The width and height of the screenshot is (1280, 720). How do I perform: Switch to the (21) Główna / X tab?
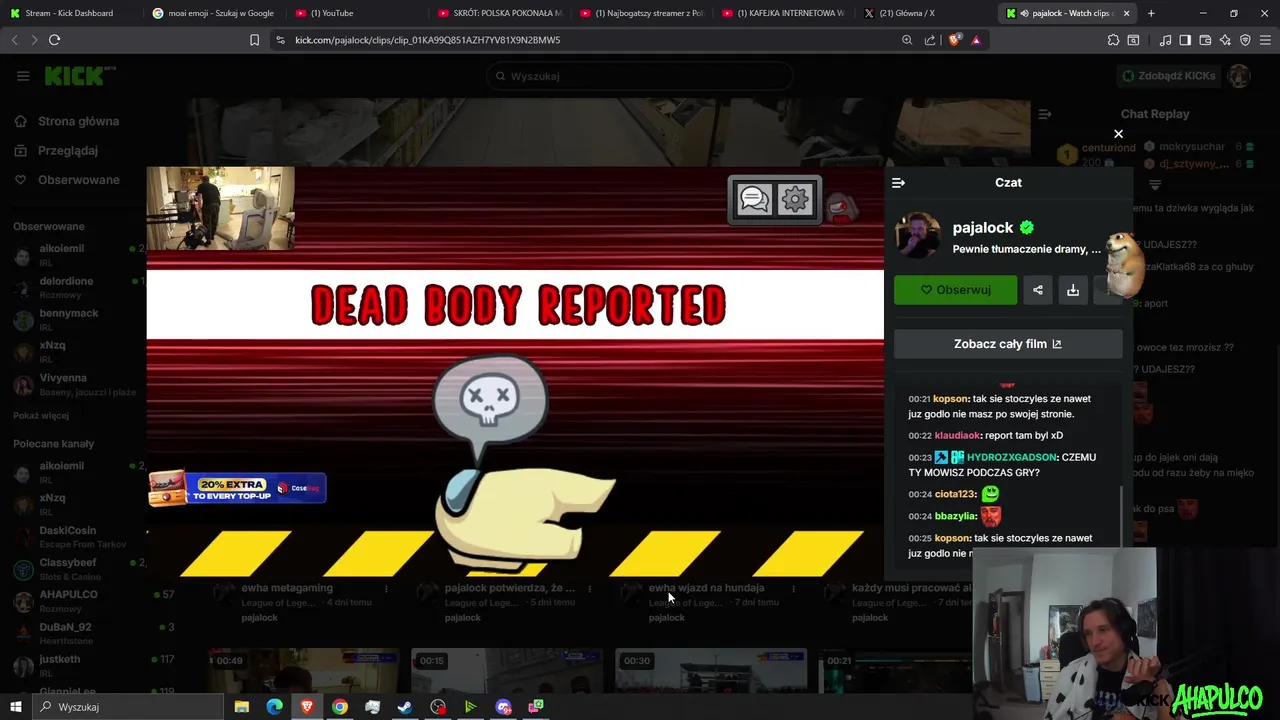pyautogui.click(x=925, y=13)
